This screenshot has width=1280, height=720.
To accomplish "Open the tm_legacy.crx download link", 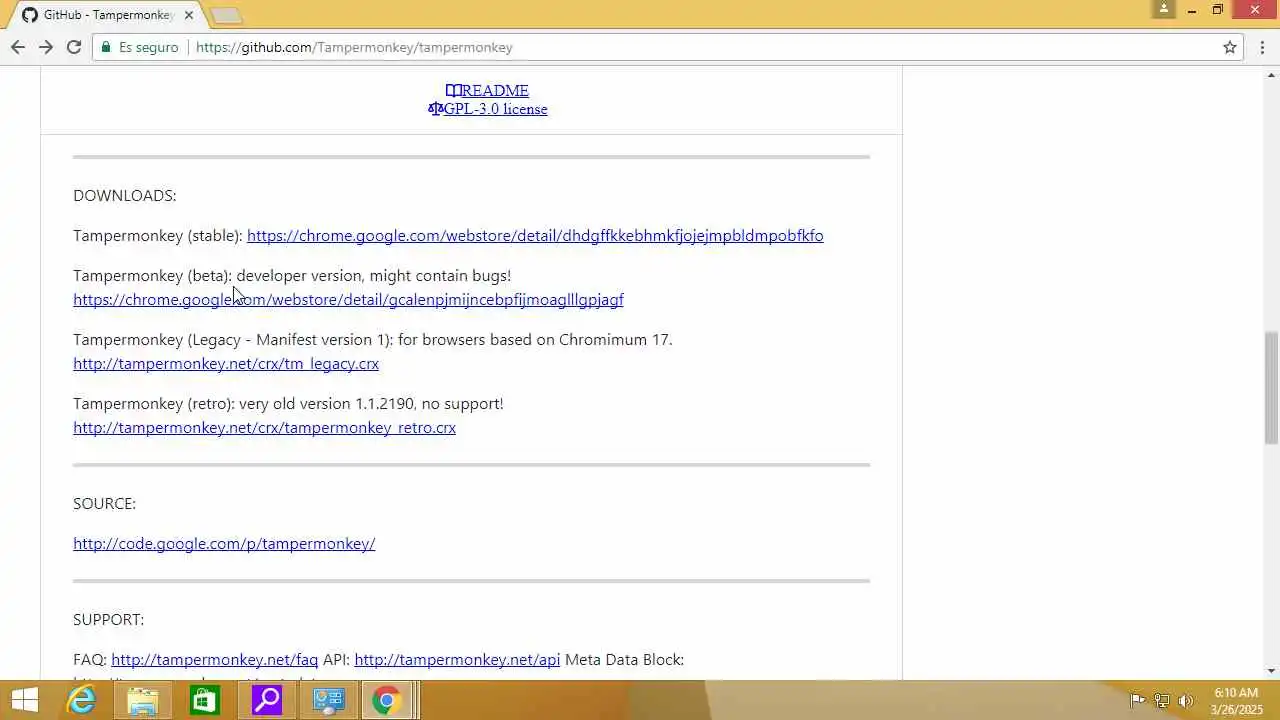I will [x=226, y=364].
